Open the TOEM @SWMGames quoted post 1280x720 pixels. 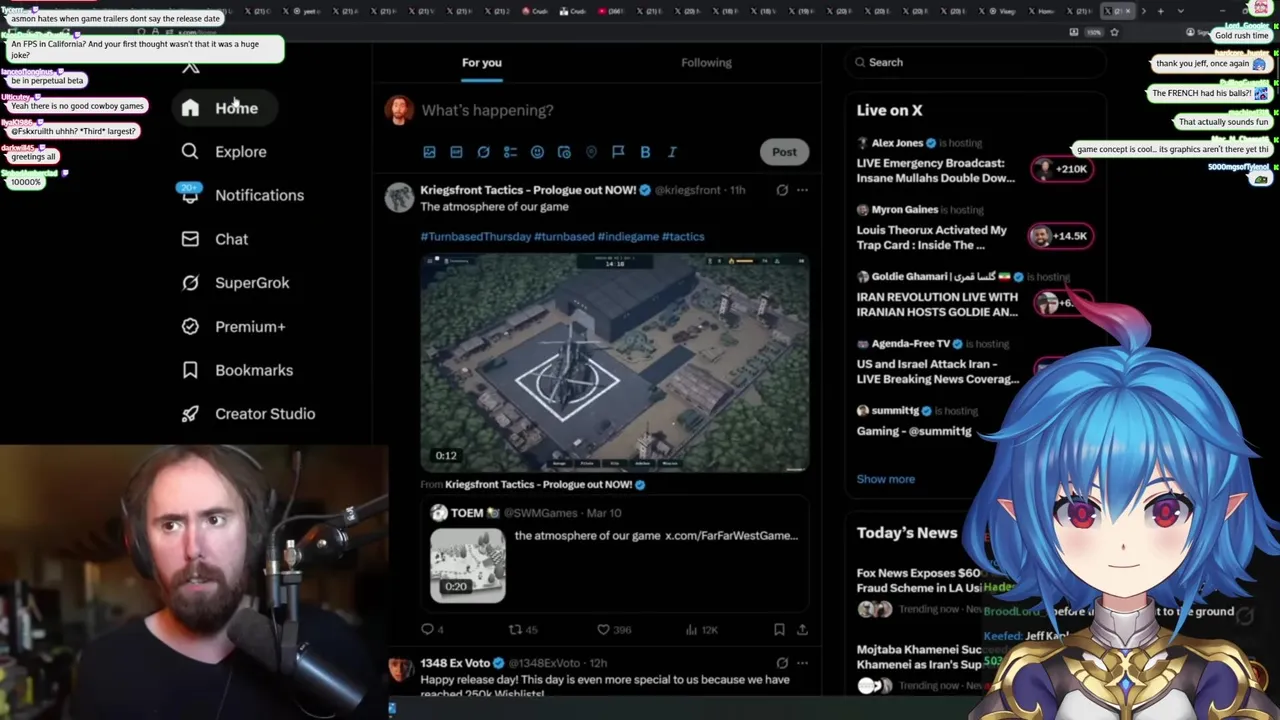tap(614, 556)
